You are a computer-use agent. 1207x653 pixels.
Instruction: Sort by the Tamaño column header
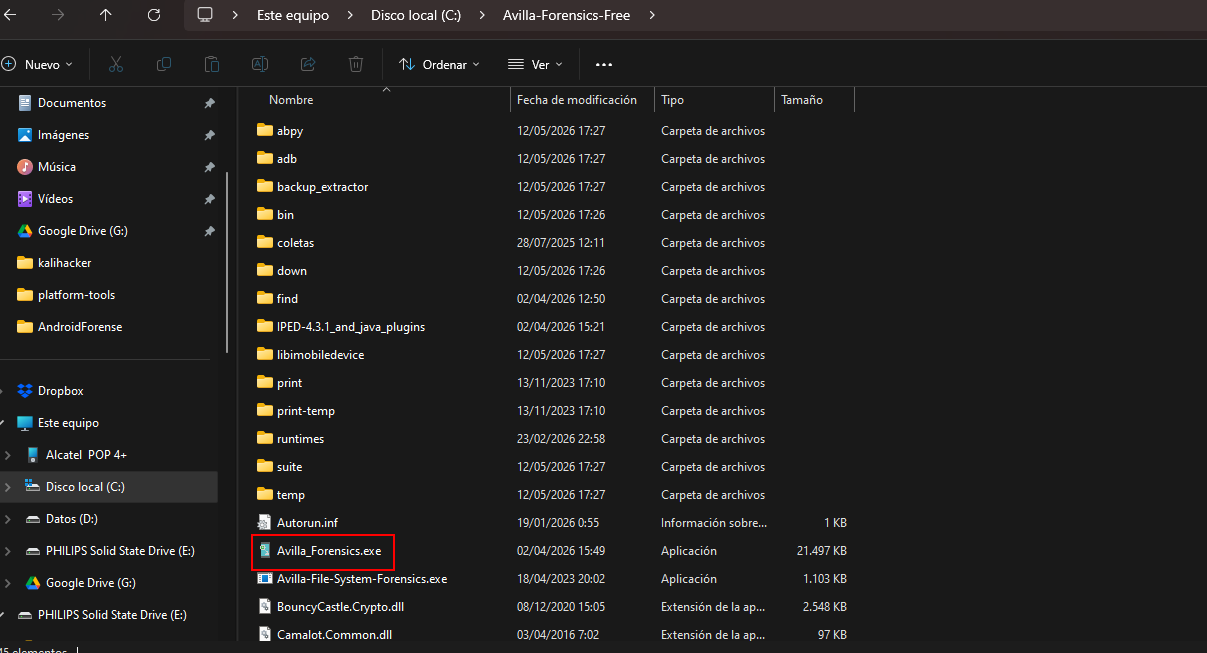(802, 100)
